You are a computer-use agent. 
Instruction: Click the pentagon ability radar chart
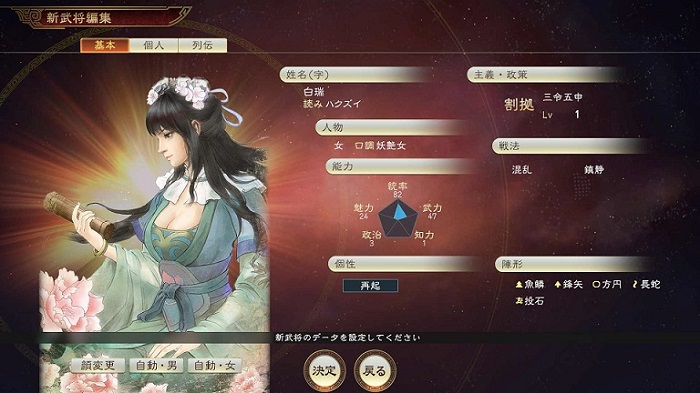397,218
